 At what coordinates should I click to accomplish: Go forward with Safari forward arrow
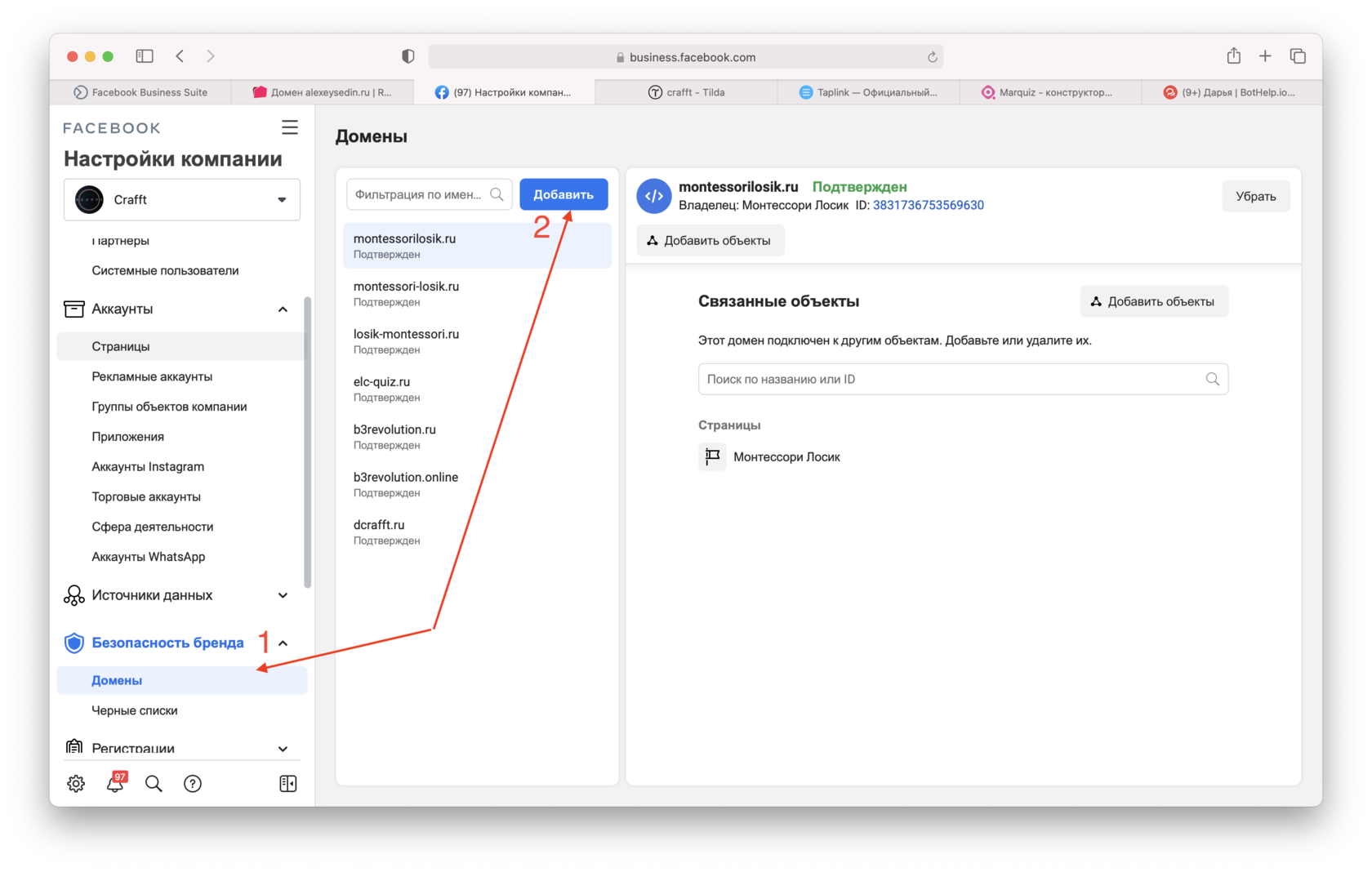click(x=211, y=56)
